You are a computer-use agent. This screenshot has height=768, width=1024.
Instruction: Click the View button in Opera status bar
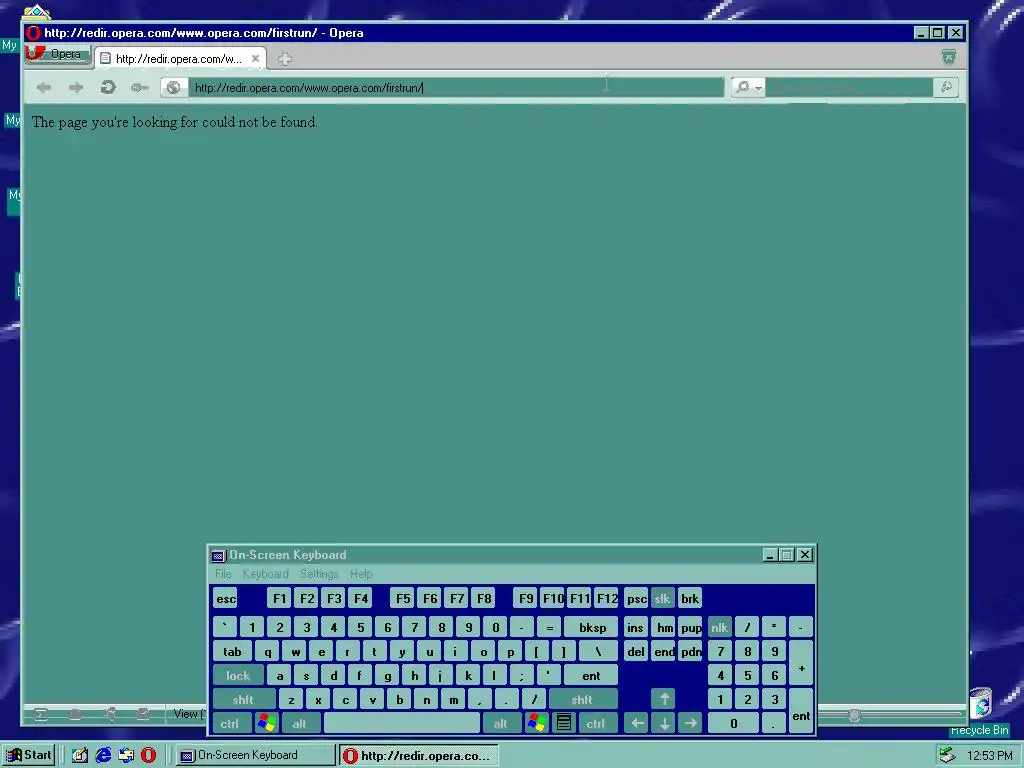click(188, 714)
